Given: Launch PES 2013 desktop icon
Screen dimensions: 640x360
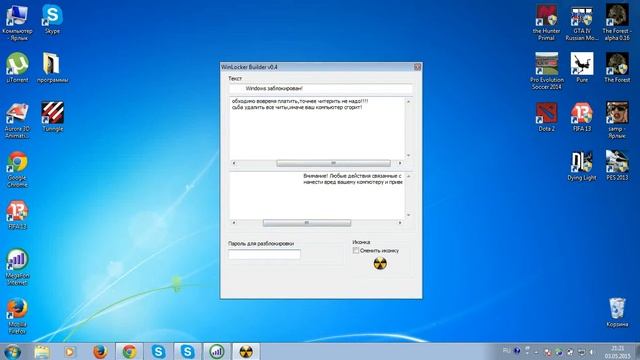Looking at the screenshot, I should [617, 166].
